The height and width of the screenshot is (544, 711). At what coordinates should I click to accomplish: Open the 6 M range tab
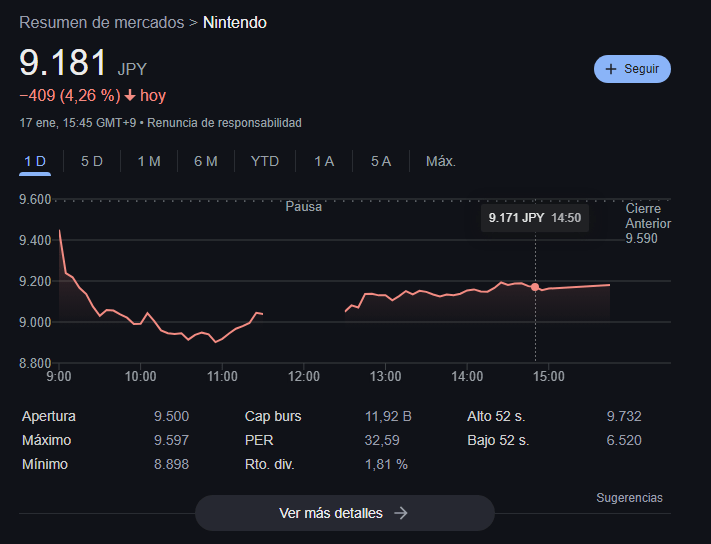point(206,161)
